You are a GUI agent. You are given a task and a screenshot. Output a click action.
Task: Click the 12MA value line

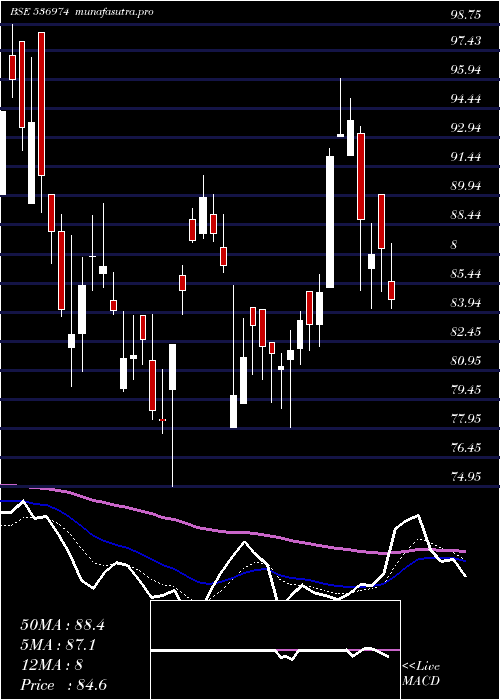(x=51, y=665)
